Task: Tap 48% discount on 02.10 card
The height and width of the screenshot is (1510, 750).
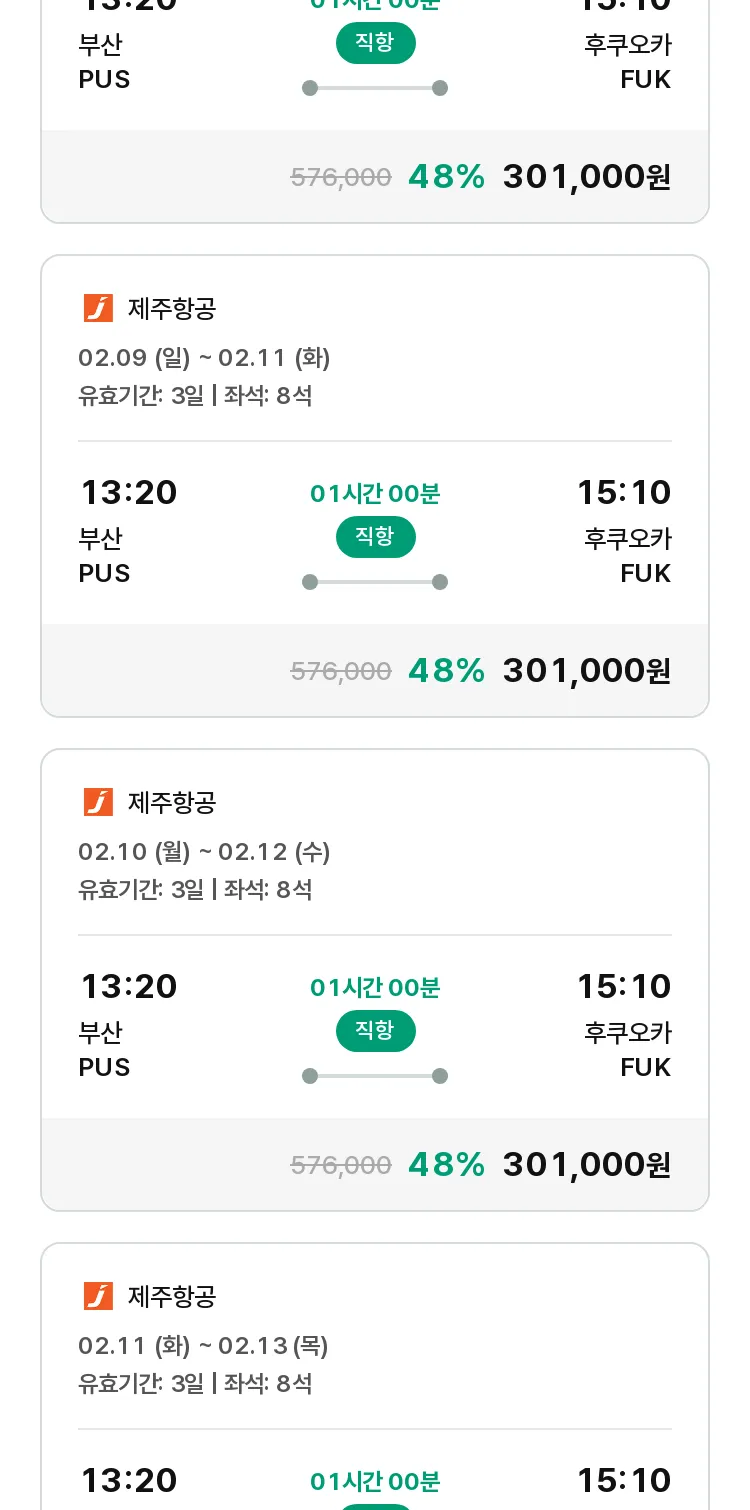Action: (x=446, y=1164)
